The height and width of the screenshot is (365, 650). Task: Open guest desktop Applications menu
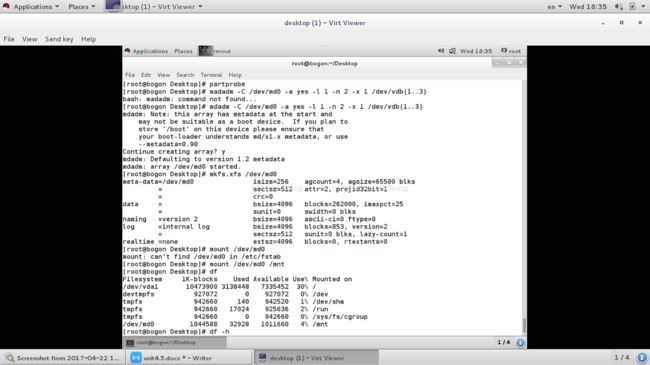(150, 51)
